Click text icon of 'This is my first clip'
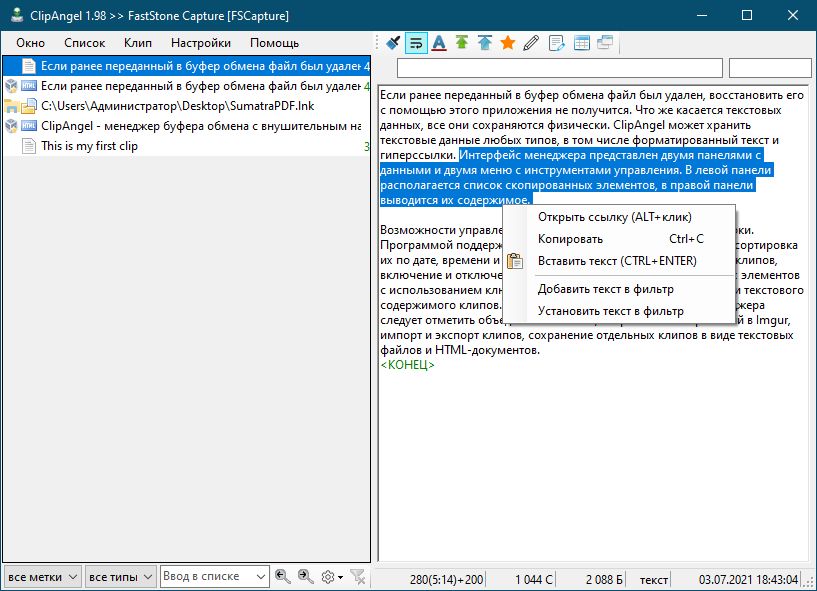 click(29, 146)
